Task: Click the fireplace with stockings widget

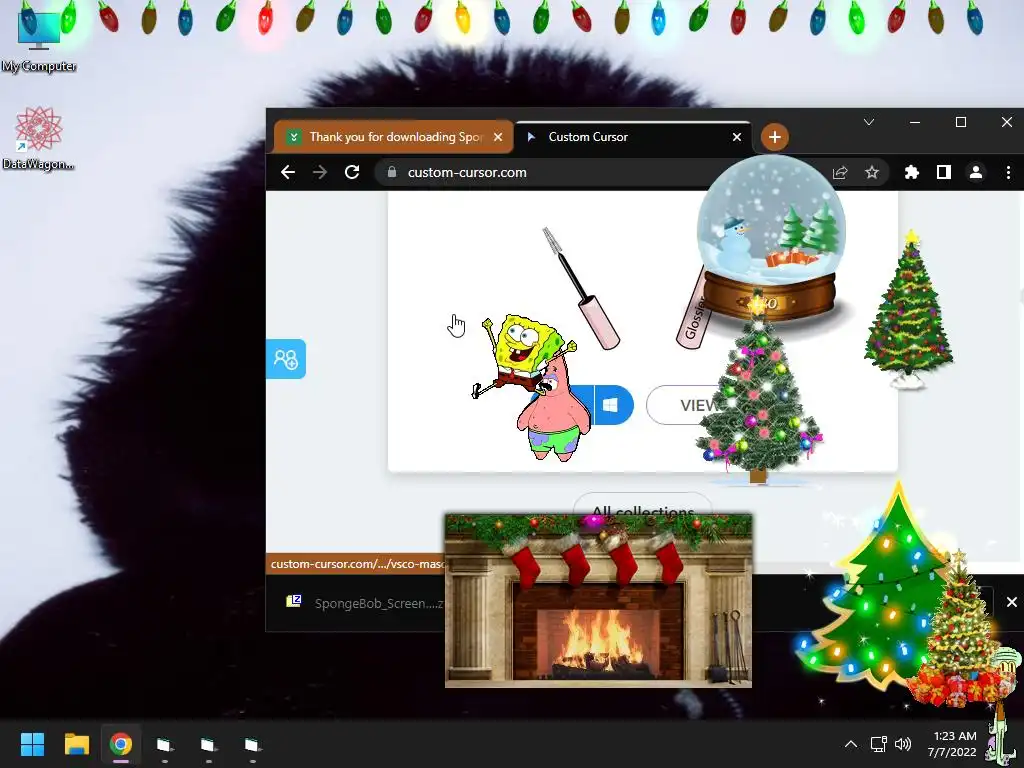Action: coord(598,600)
